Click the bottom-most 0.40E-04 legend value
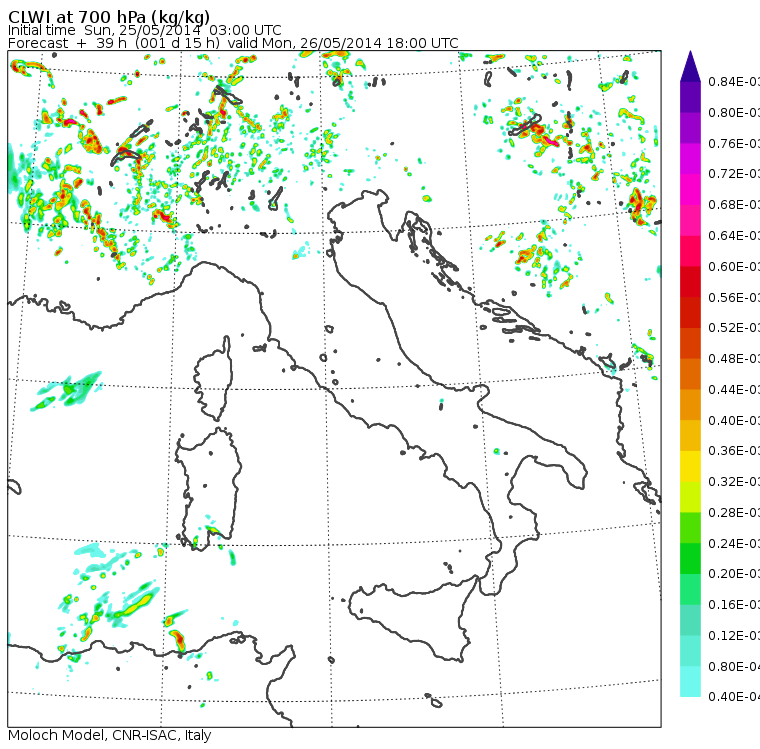This screenshot has width=760, height=749. [734, 697]
